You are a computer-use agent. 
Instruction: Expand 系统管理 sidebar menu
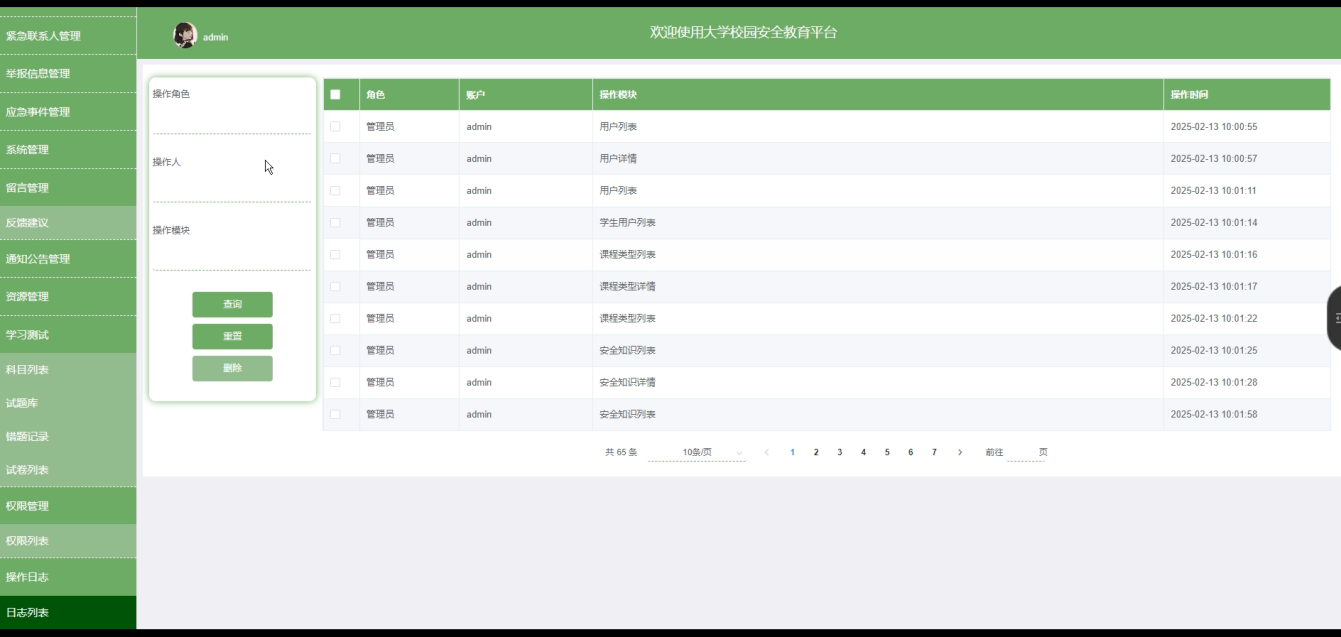pos(68,150)
